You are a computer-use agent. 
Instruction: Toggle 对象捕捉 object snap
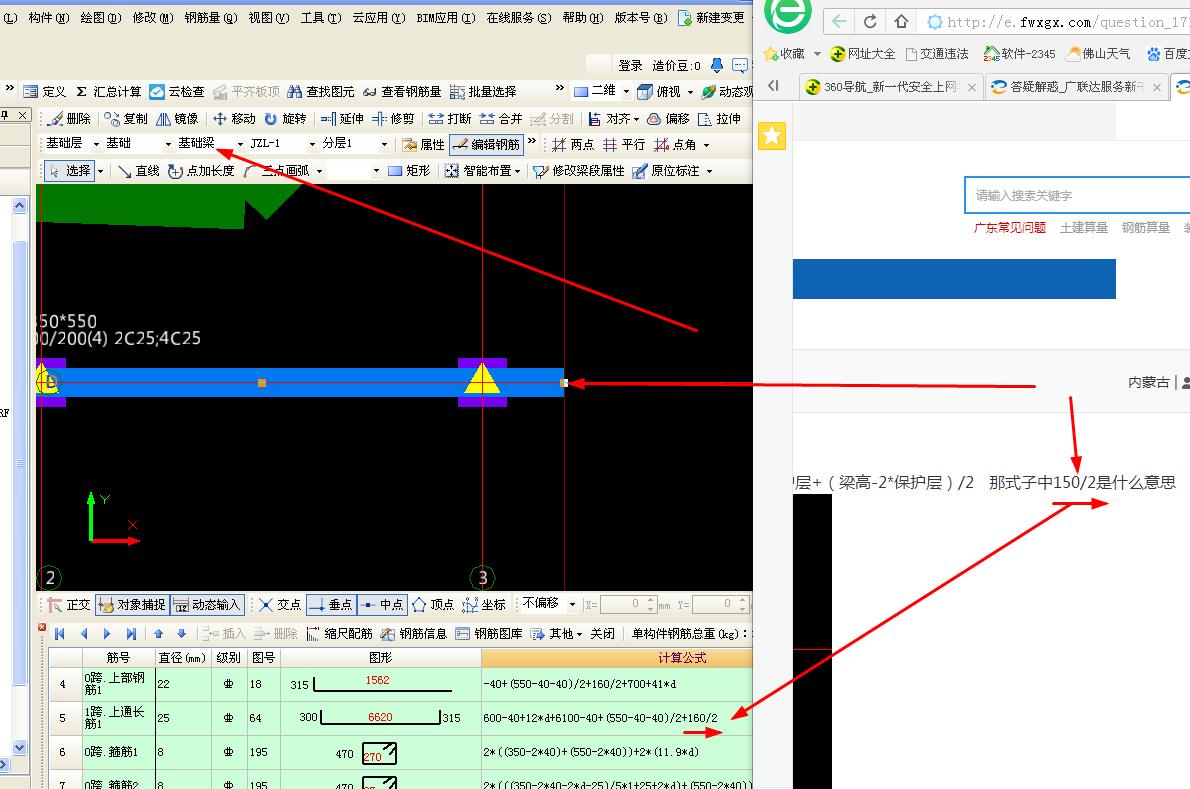(132, 605)
